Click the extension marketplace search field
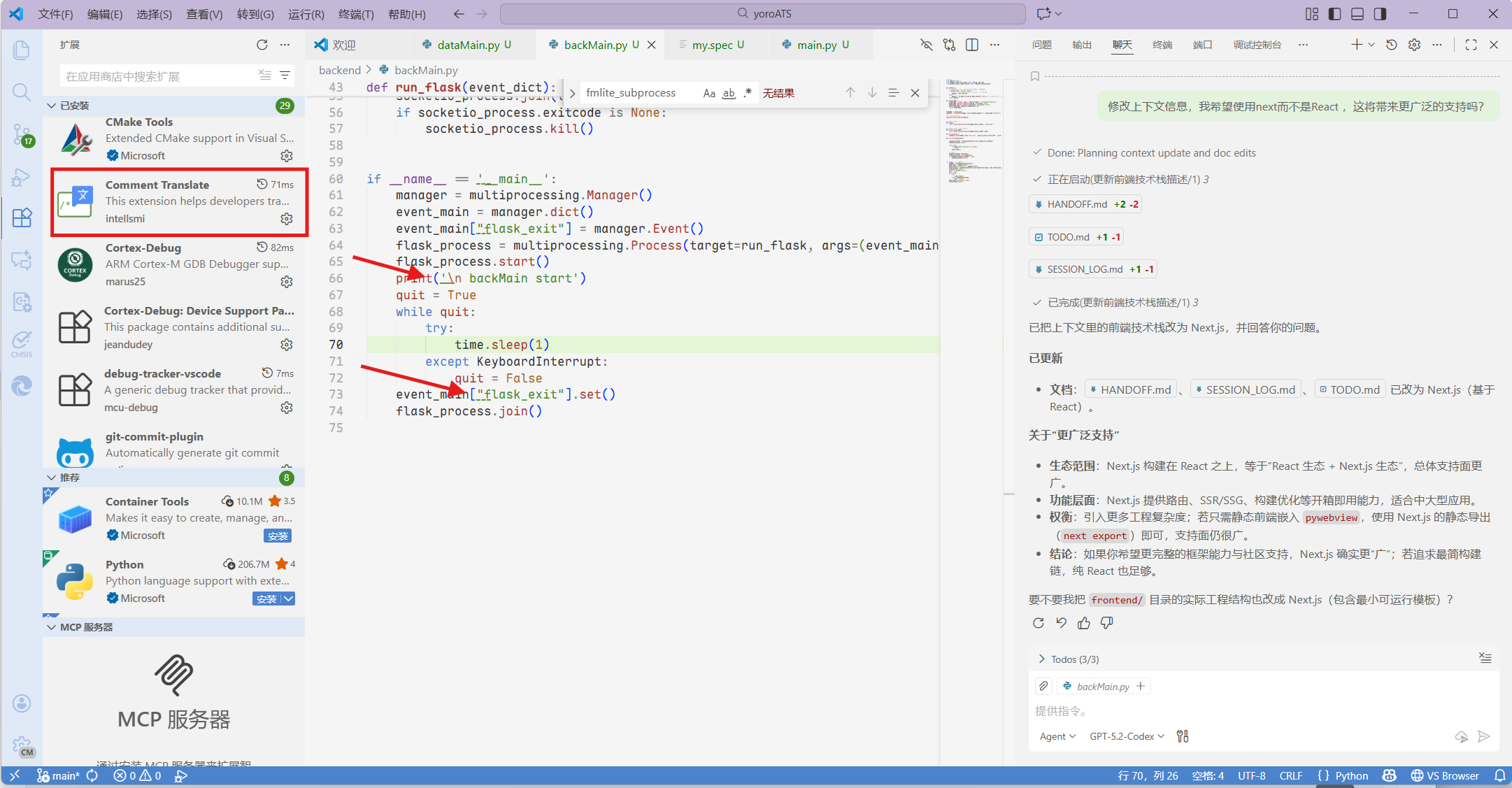Viewport: 1512px width, 788px height. click(x=157, y=76)
